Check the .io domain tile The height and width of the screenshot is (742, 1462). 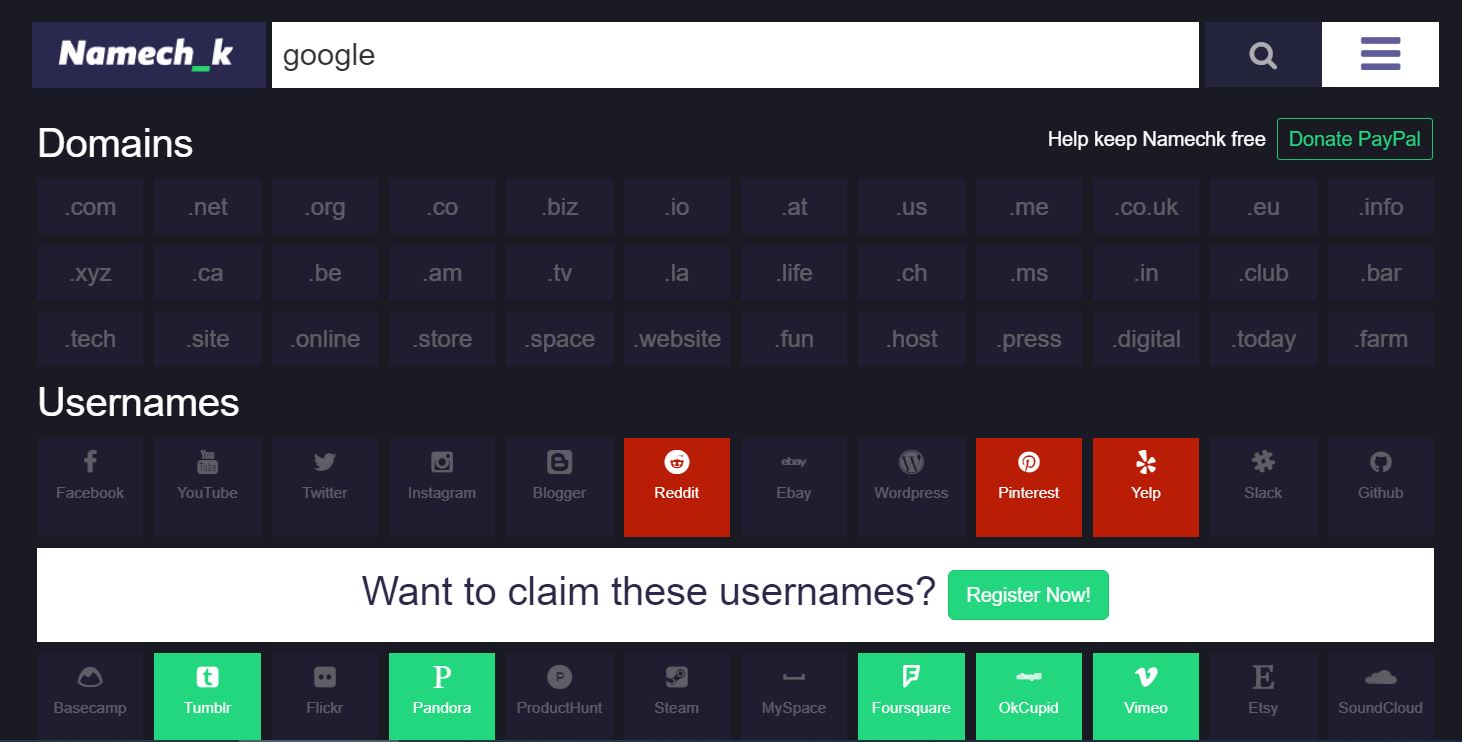[677, 207]
